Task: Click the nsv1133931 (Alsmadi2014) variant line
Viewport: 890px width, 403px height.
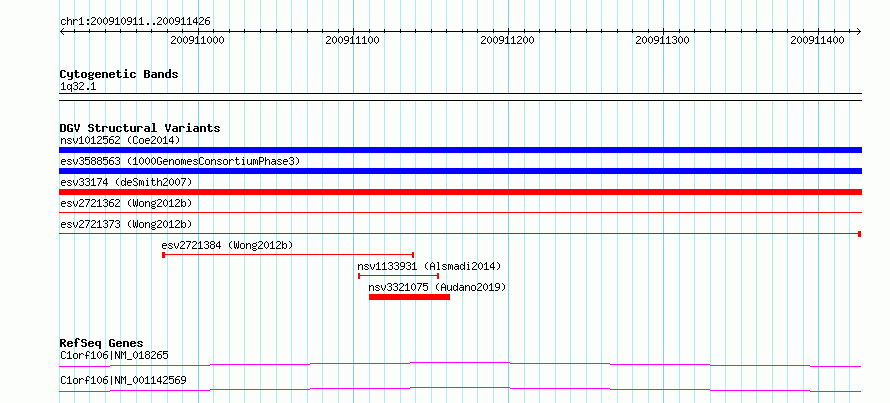Action: 398,276
